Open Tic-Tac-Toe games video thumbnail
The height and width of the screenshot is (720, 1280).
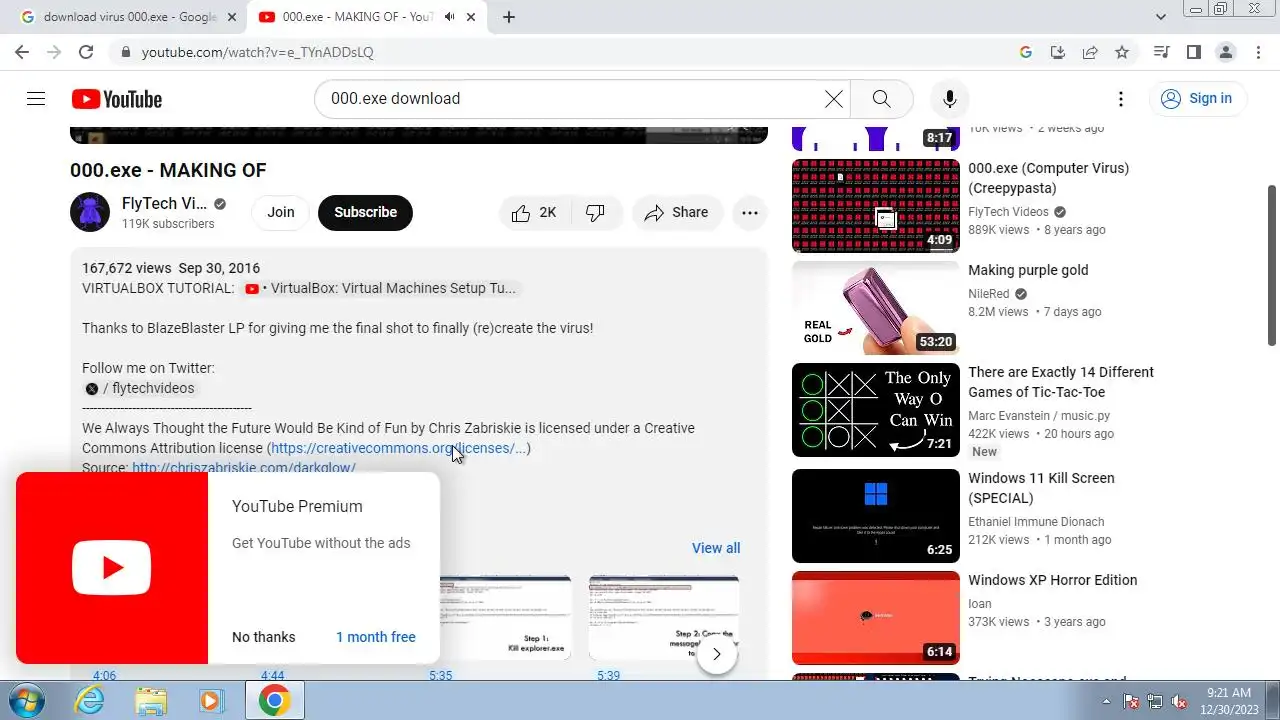(876, 410)
